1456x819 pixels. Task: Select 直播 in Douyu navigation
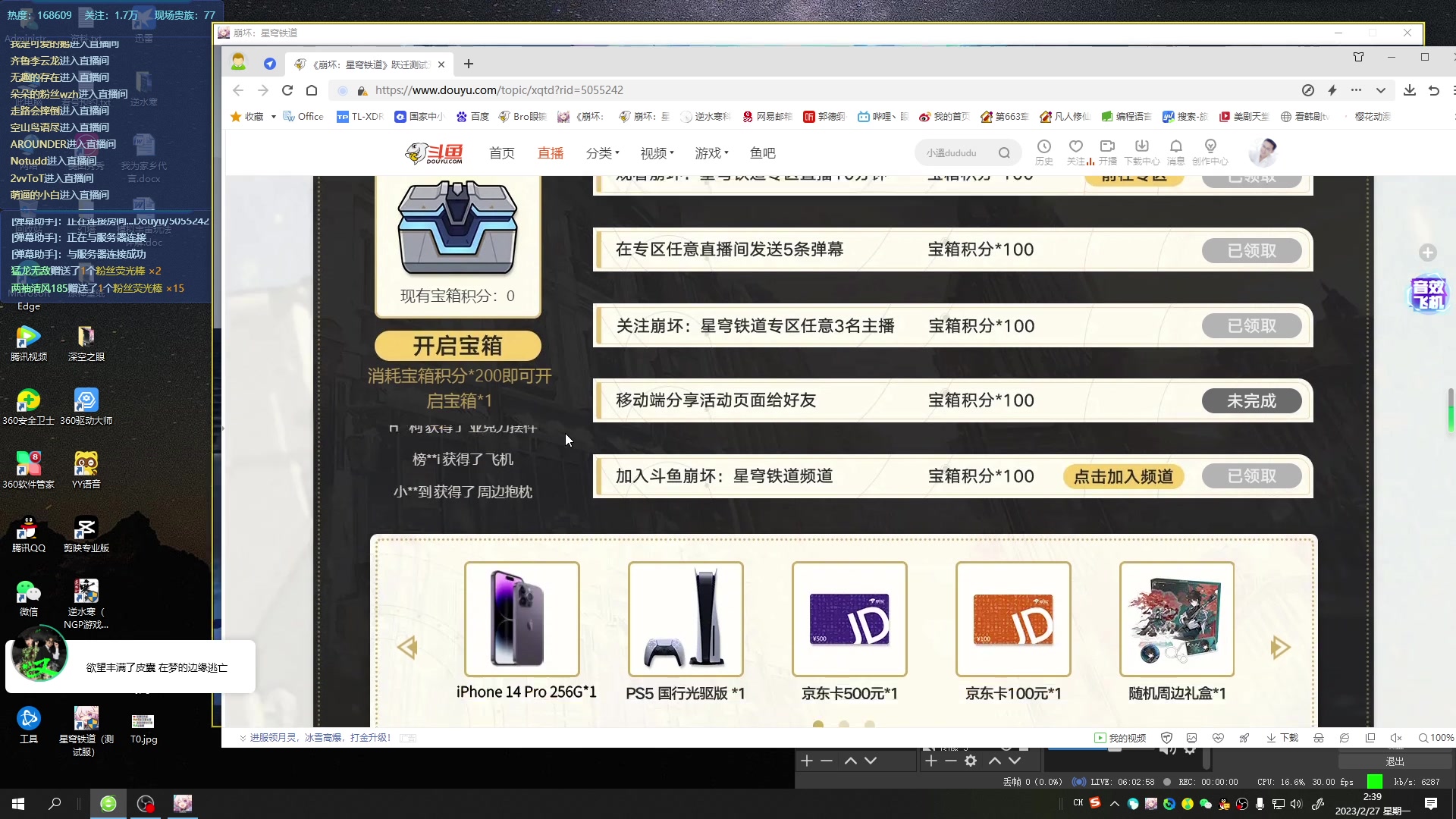(551, 153)
